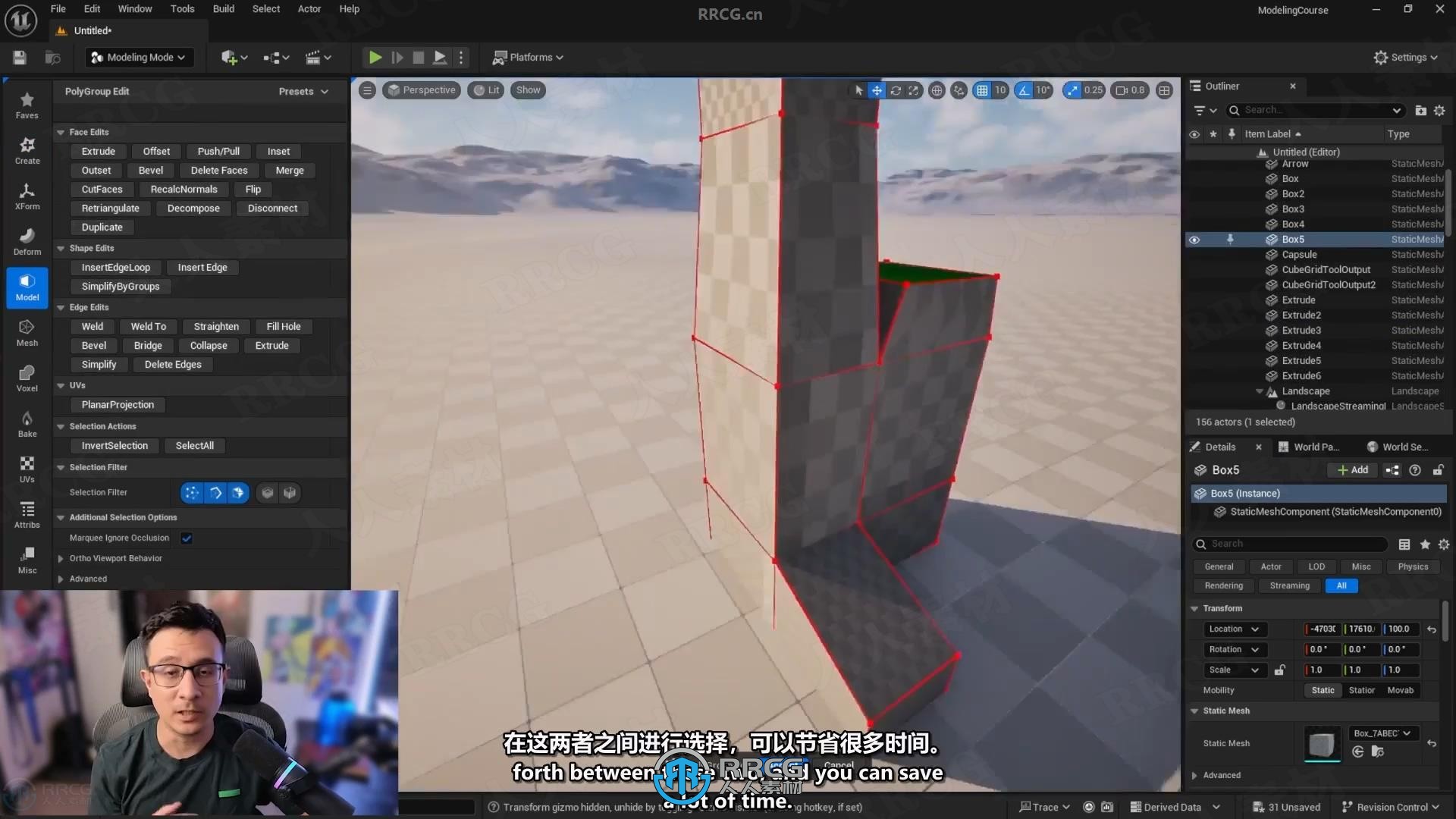Click the Outliner search field
Screen dimensions: 1456x819
tap(1316, 111)
